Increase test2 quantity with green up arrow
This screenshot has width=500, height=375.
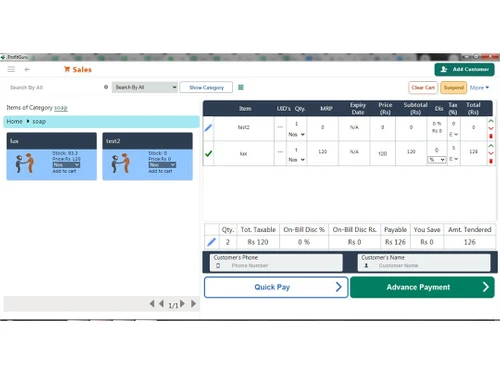click(x=491, y=121)
